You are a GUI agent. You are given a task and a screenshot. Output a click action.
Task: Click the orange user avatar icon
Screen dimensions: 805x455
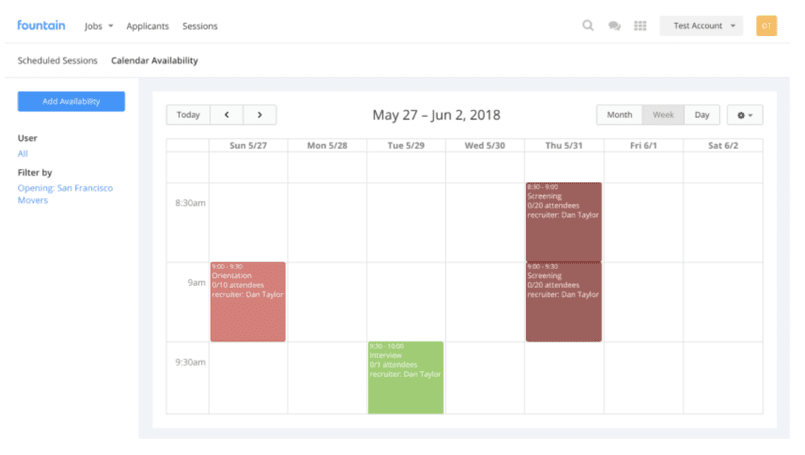[766, 26]
